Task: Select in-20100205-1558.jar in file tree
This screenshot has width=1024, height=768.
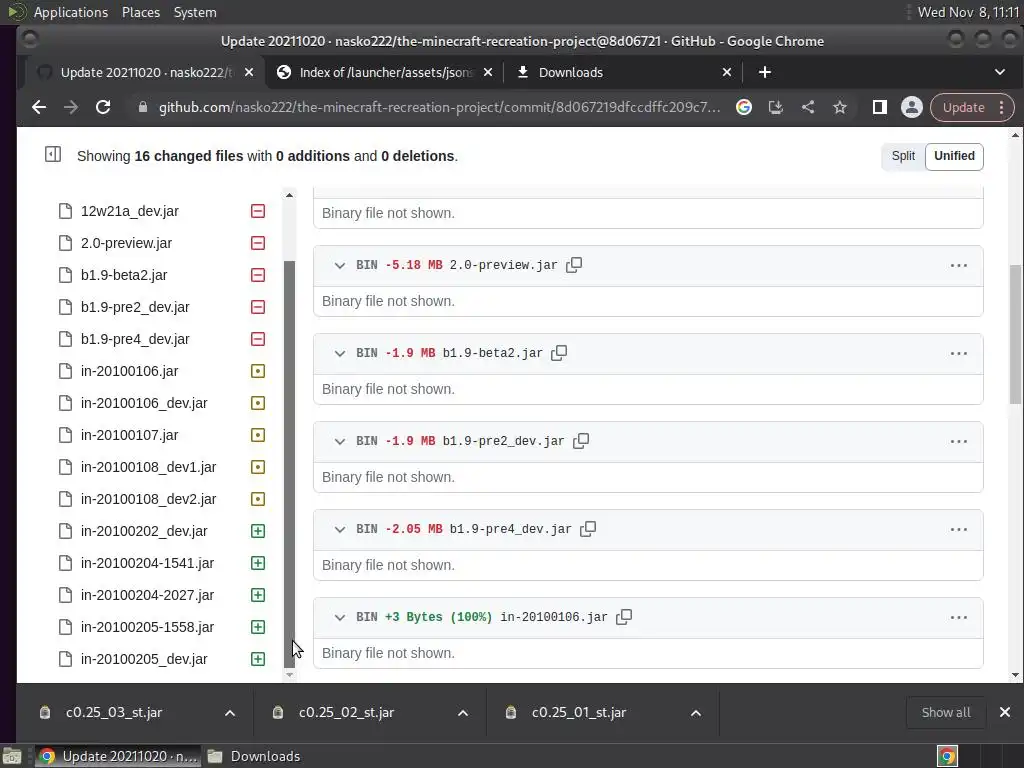Action: (x=148, y=627)
